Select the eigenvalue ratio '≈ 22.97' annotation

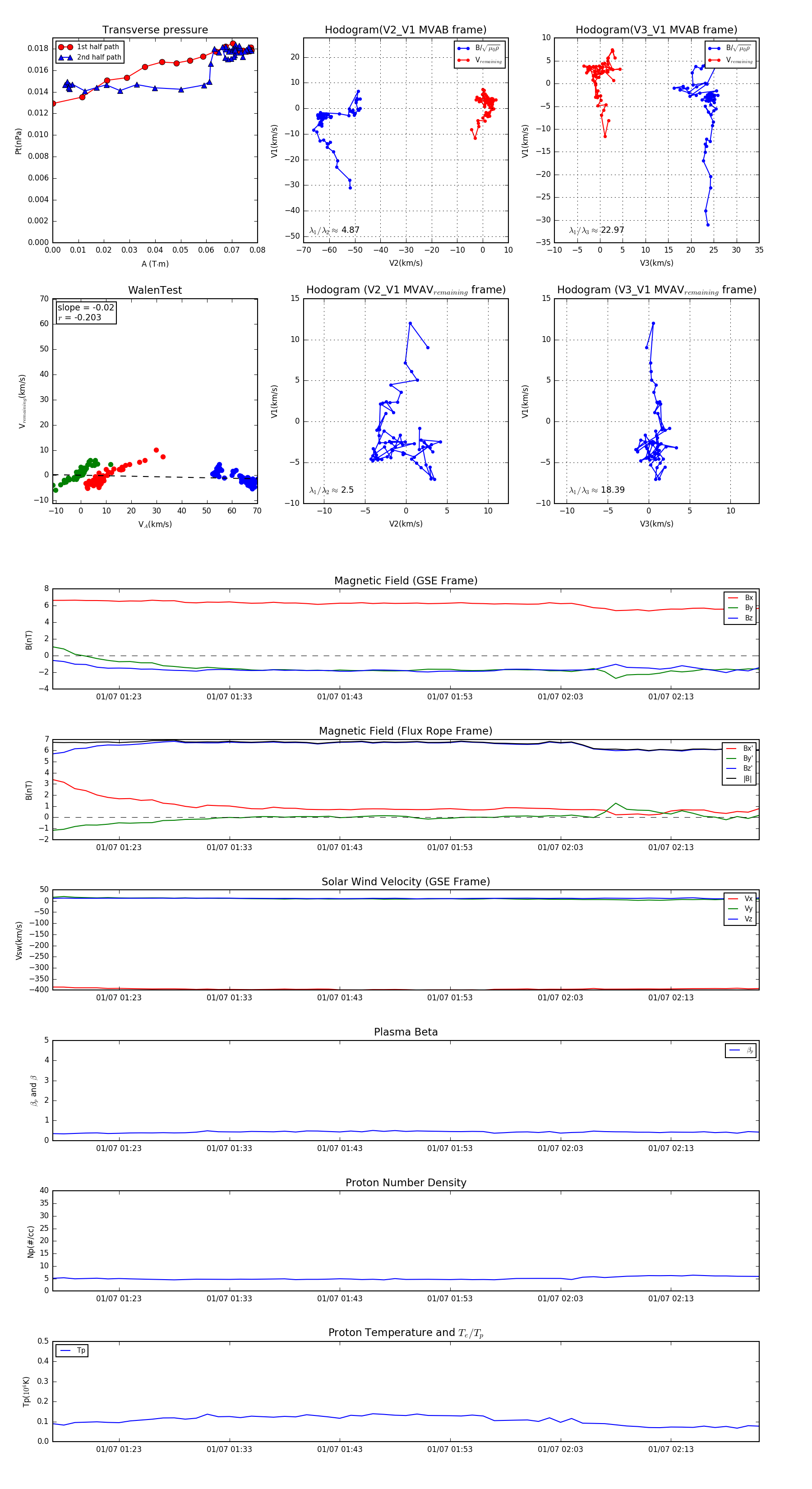tap(596, 230)
